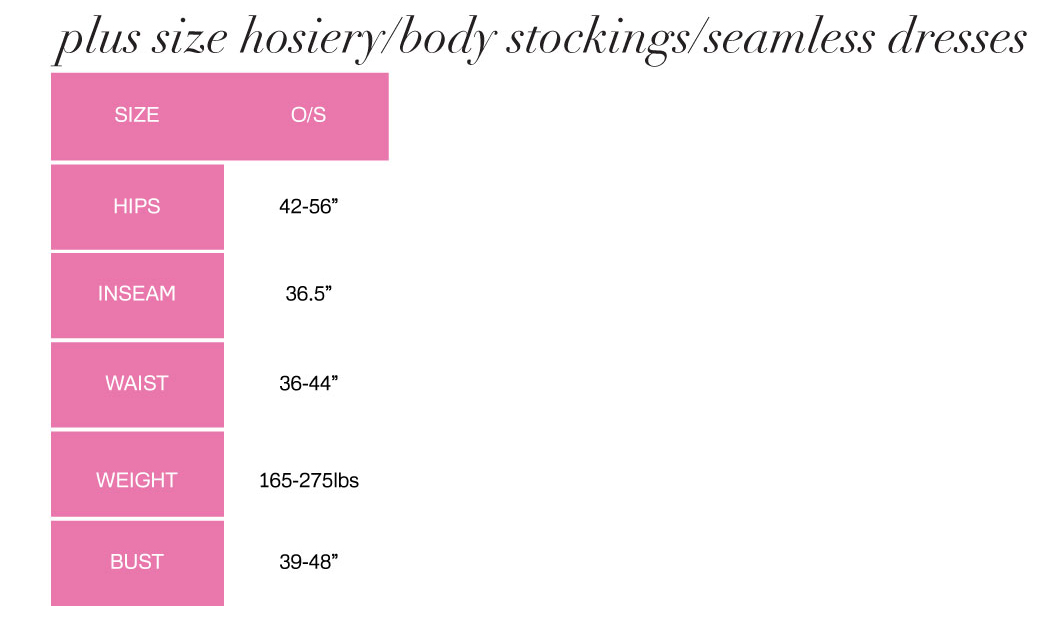The image size is (1063, 628).
Task: Click the BUST row label
Action: coord(137,561)
